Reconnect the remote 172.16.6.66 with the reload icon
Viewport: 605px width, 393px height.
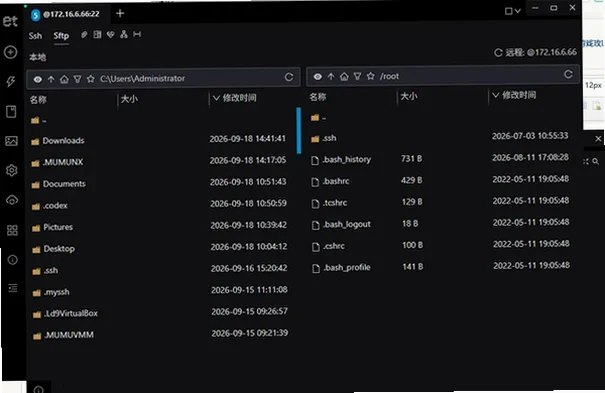point(498,52)
